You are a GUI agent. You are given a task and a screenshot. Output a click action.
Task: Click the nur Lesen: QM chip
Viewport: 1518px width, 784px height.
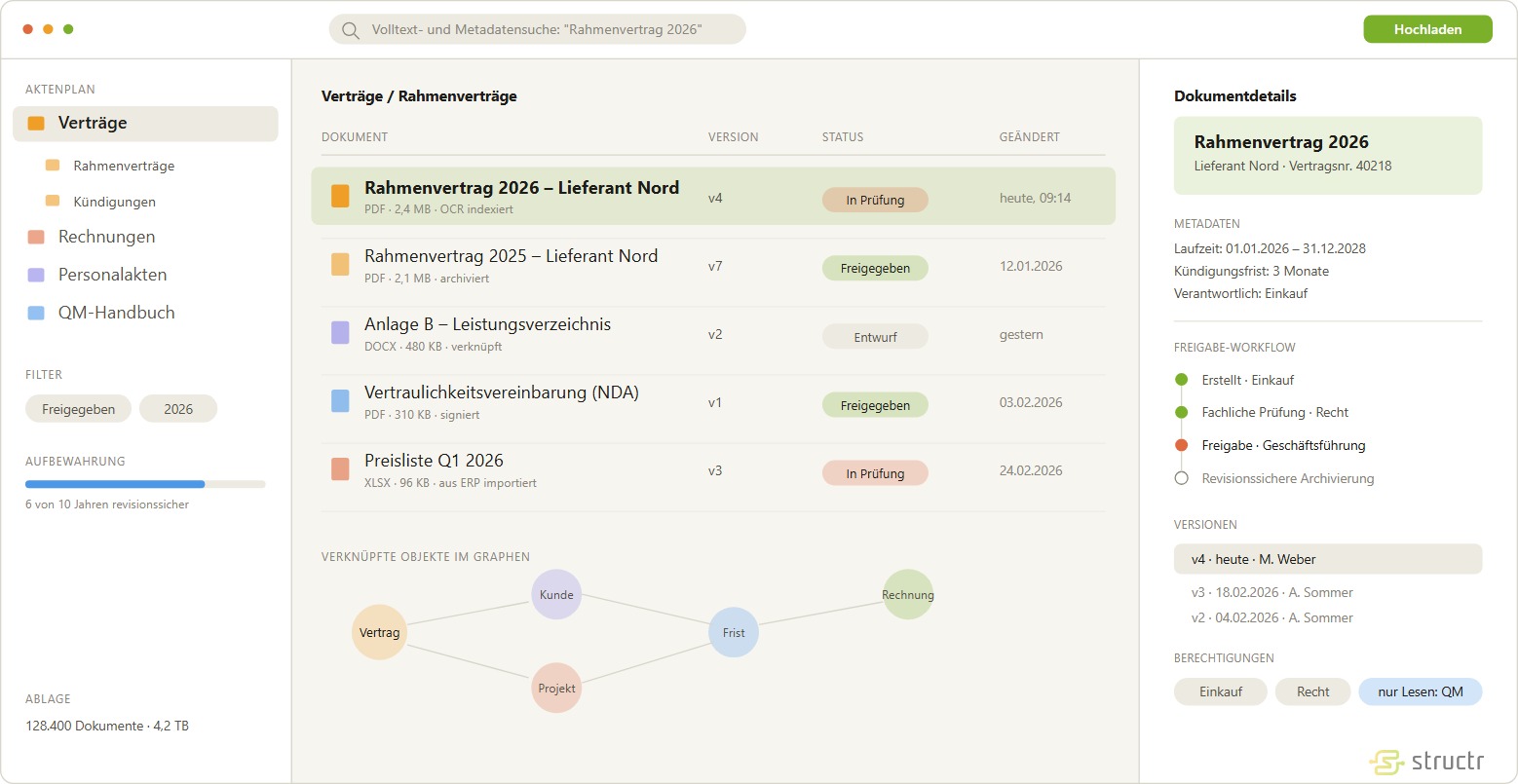tap(1420, 691)
